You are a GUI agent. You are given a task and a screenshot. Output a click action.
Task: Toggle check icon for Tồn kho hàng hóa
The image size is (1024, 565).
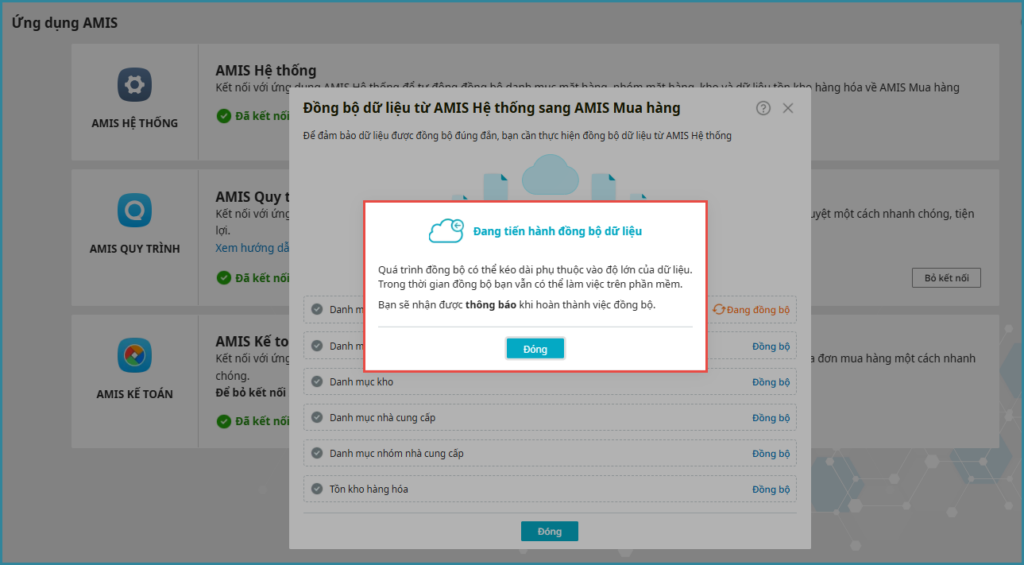317,489
